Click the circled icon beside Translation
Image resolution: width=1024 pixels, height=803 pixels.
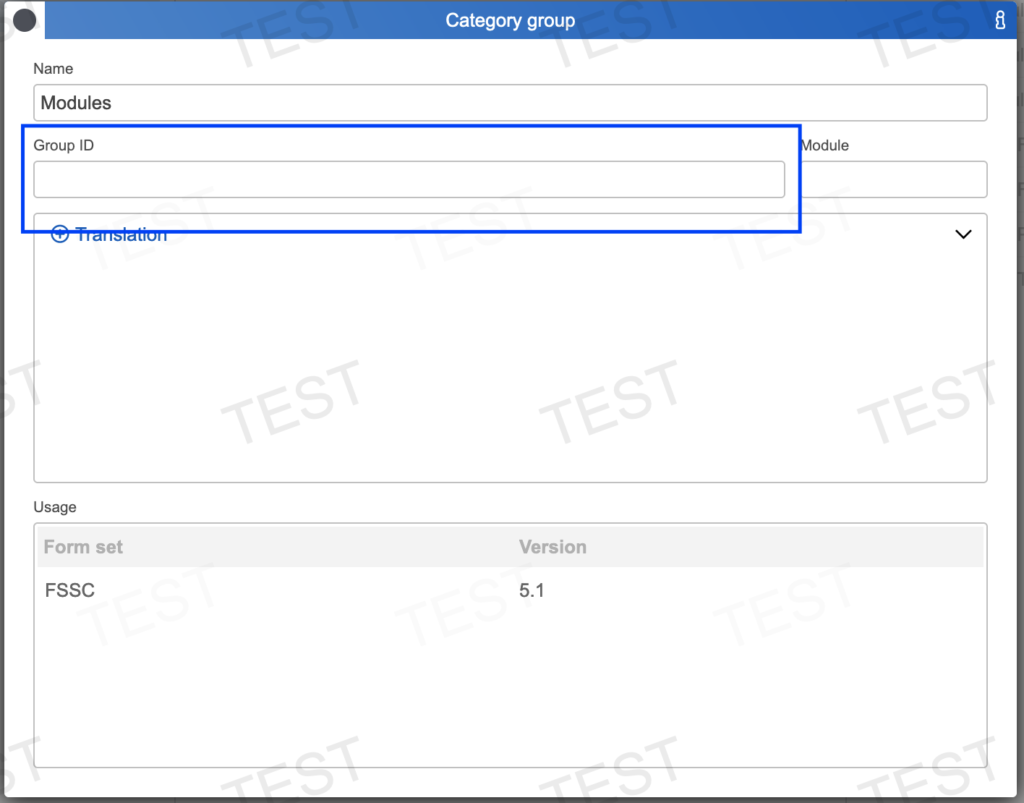[60, 235]
